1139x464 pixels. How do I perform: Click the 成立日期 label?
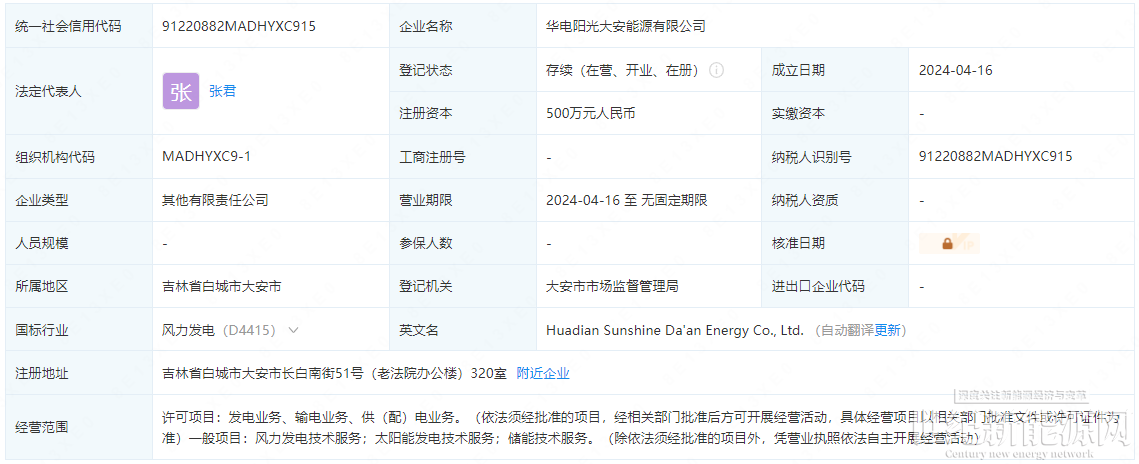click(798, 70)
